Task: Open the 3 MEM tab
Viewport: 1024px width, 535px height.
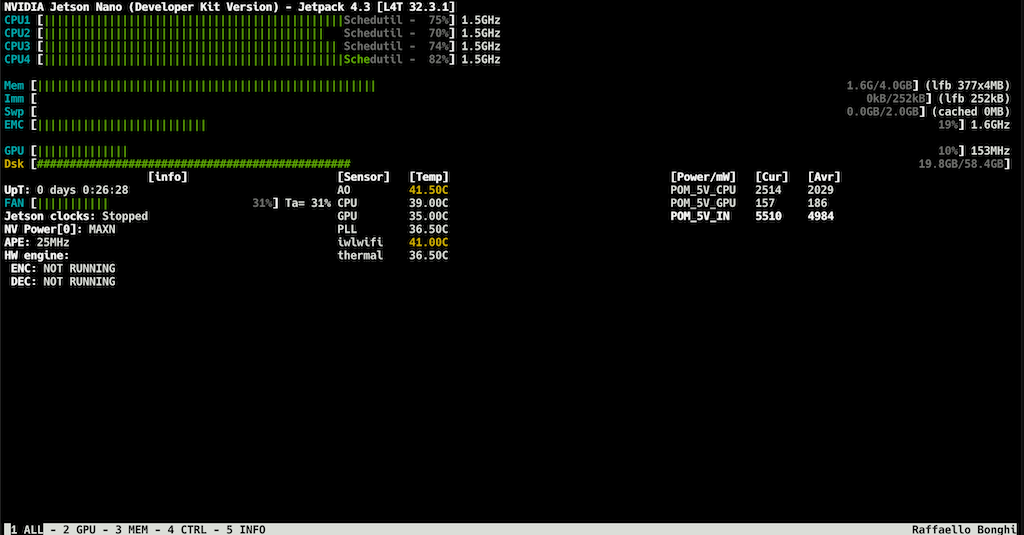Action: point(131,529)
